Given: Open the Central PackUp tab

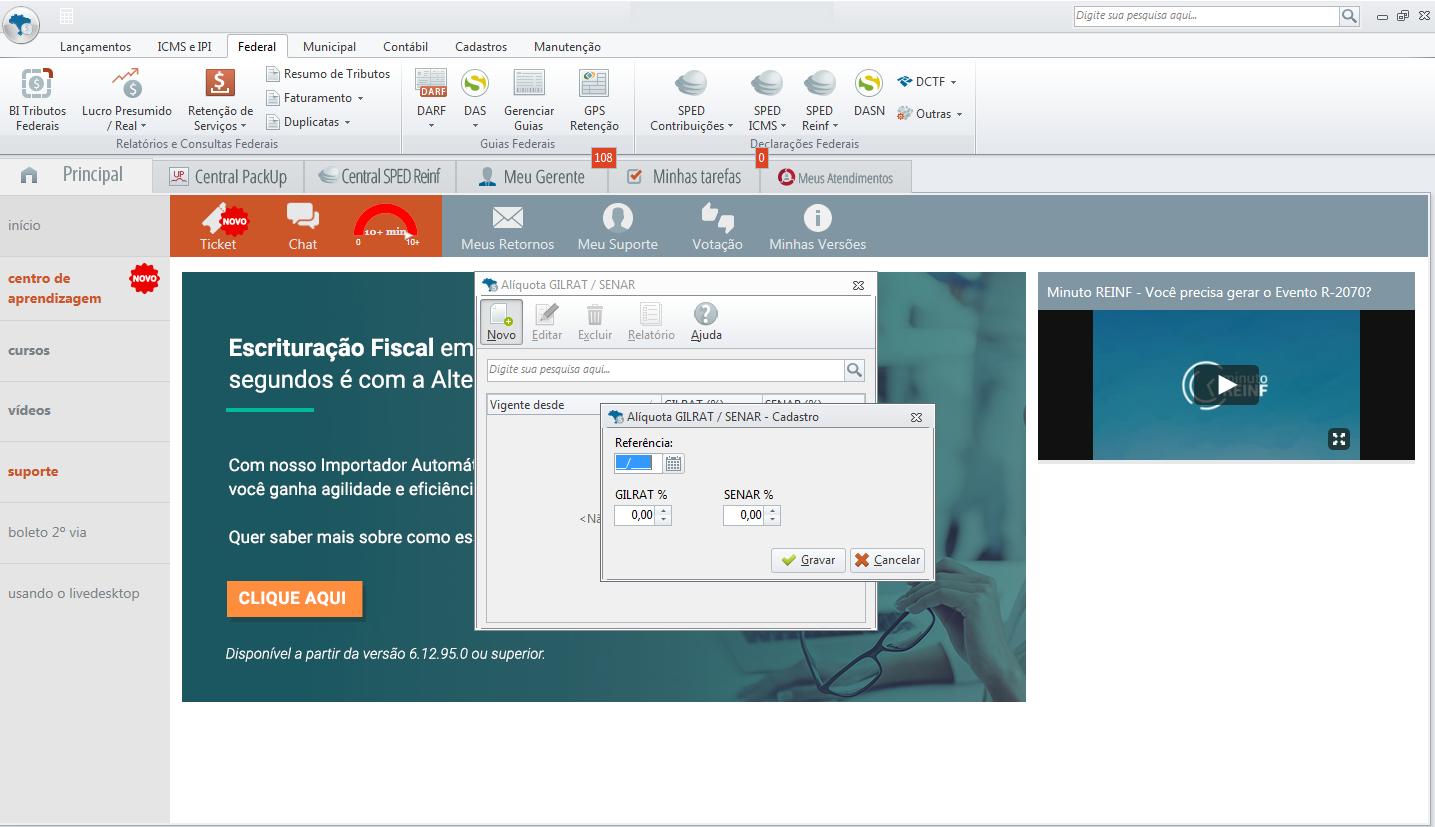Looking at the screenshot, I should (x=228, y=177).
